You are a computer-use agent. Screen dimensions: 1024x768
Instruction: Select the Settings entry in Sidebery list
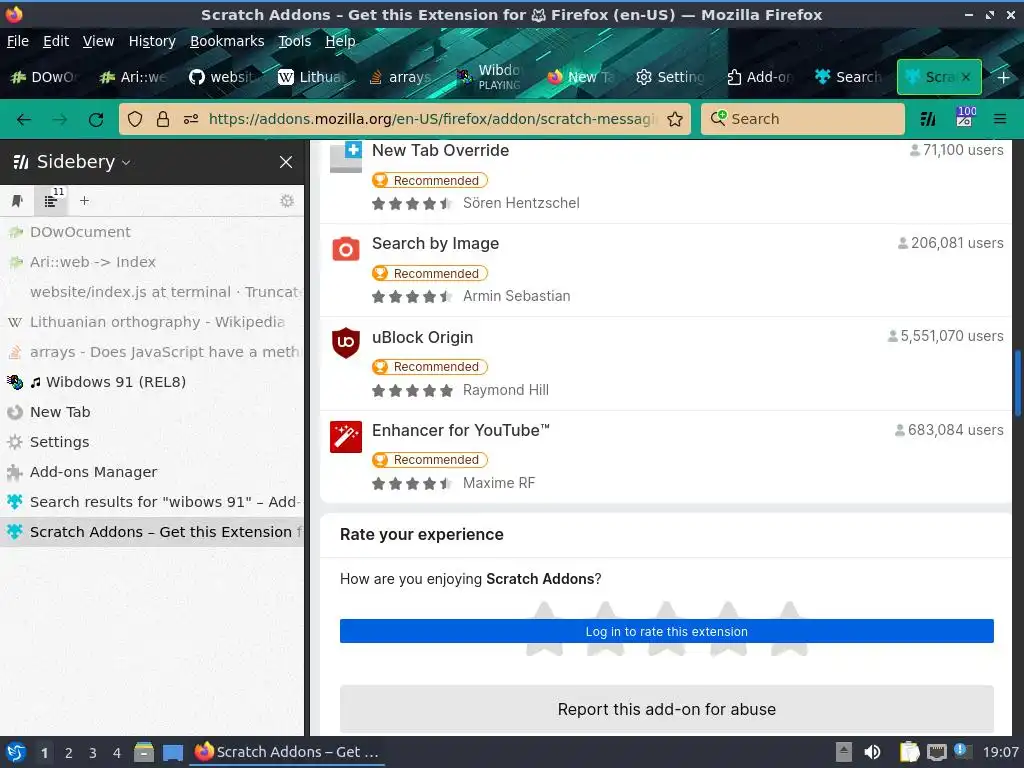[x=152, y=442]
